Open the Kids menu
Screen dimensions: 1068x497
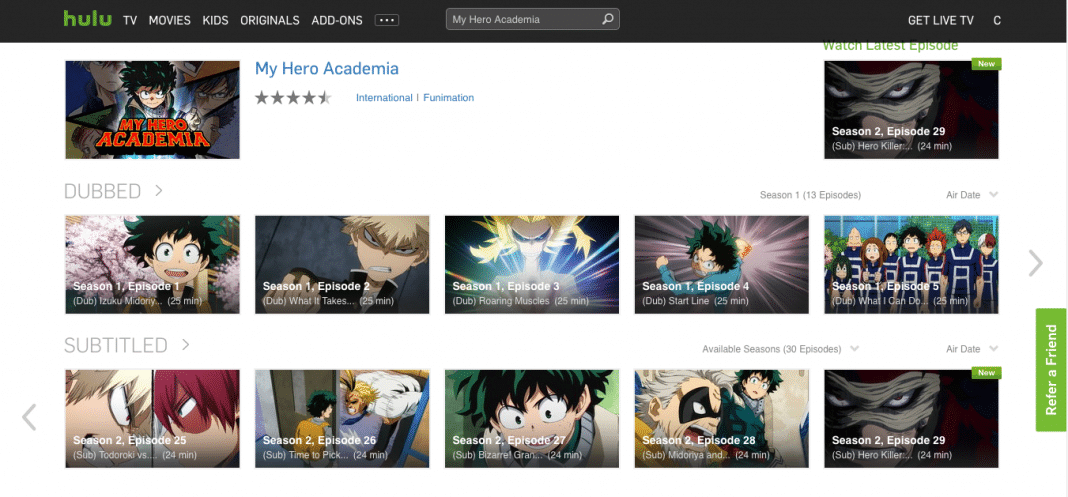coord(215,20)
